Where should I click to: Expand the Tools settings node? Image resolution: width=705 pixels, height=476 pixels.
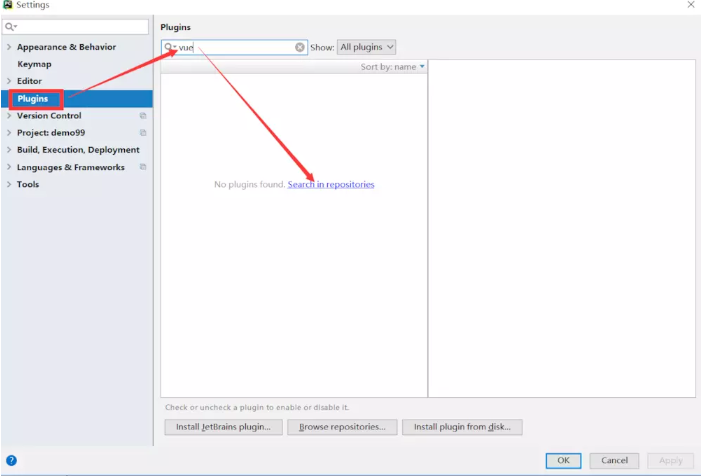[9, 184]
